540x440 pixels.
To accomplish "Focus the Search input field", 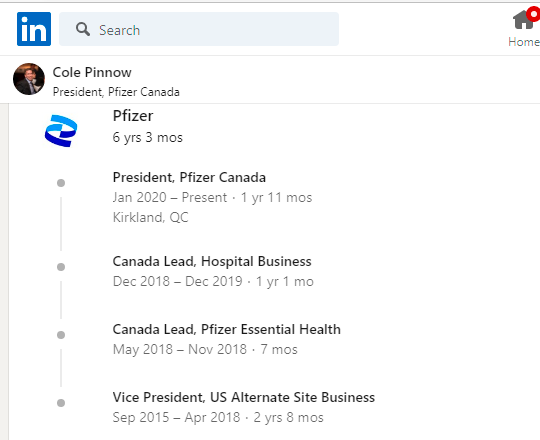I will click(199, 29).
